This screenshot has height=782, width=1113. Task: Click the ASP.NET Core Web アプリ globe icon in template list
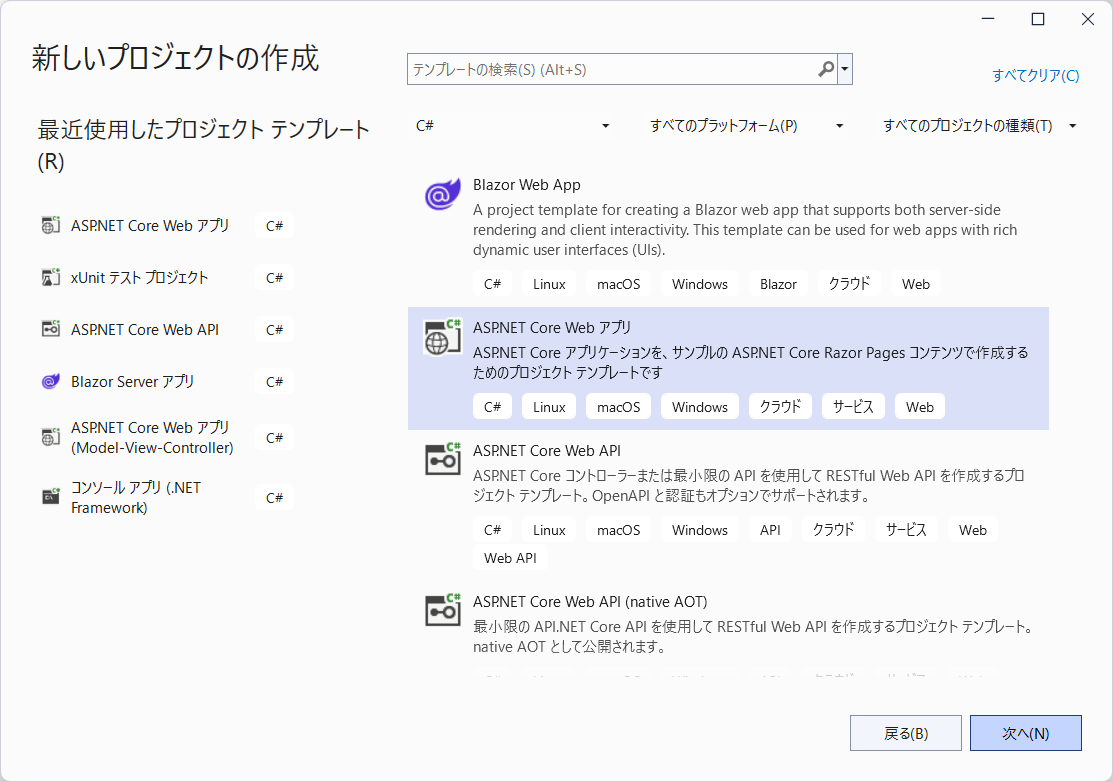pos(443,338)
